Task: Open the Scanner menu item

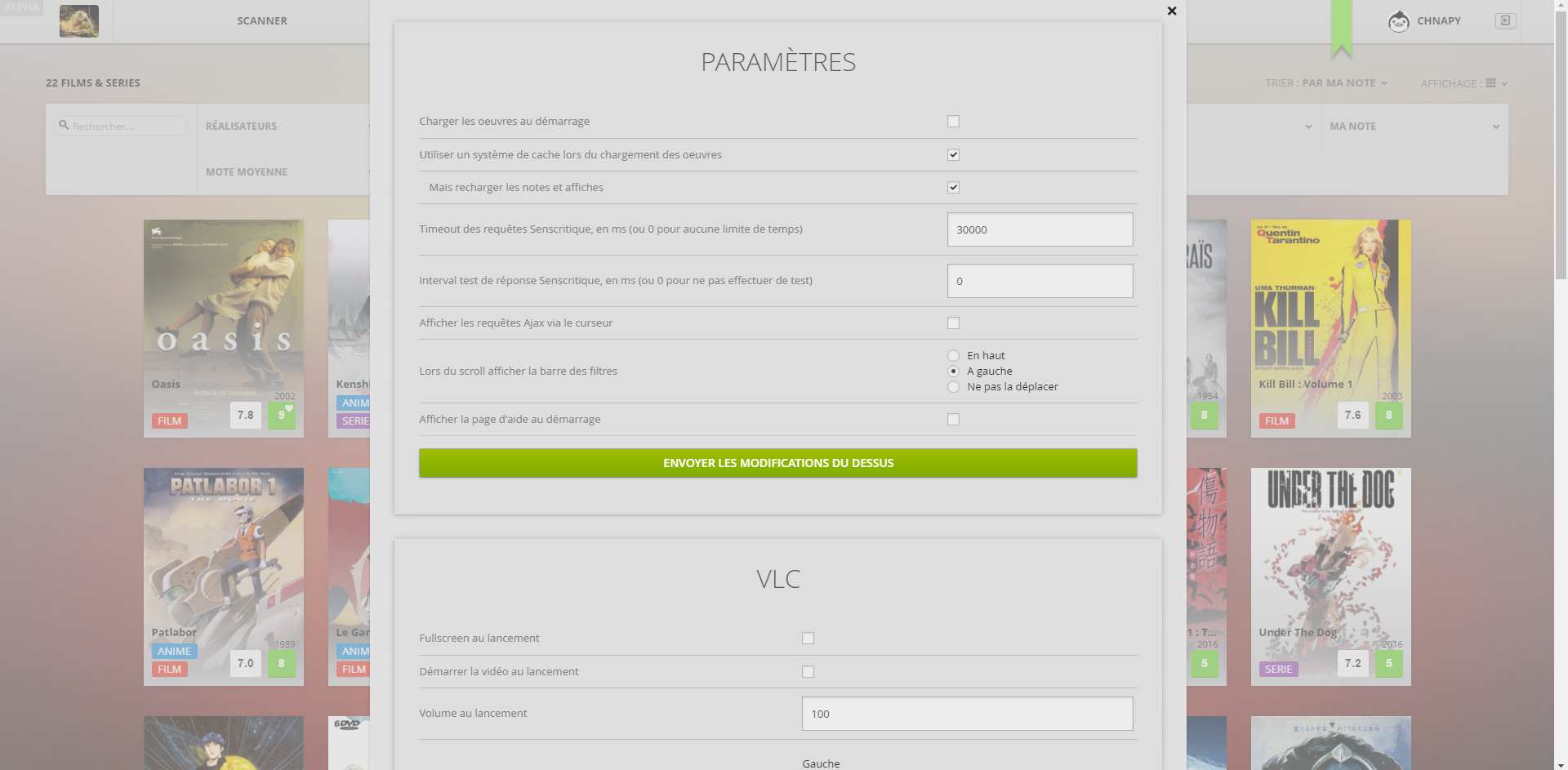Action: 261,21
